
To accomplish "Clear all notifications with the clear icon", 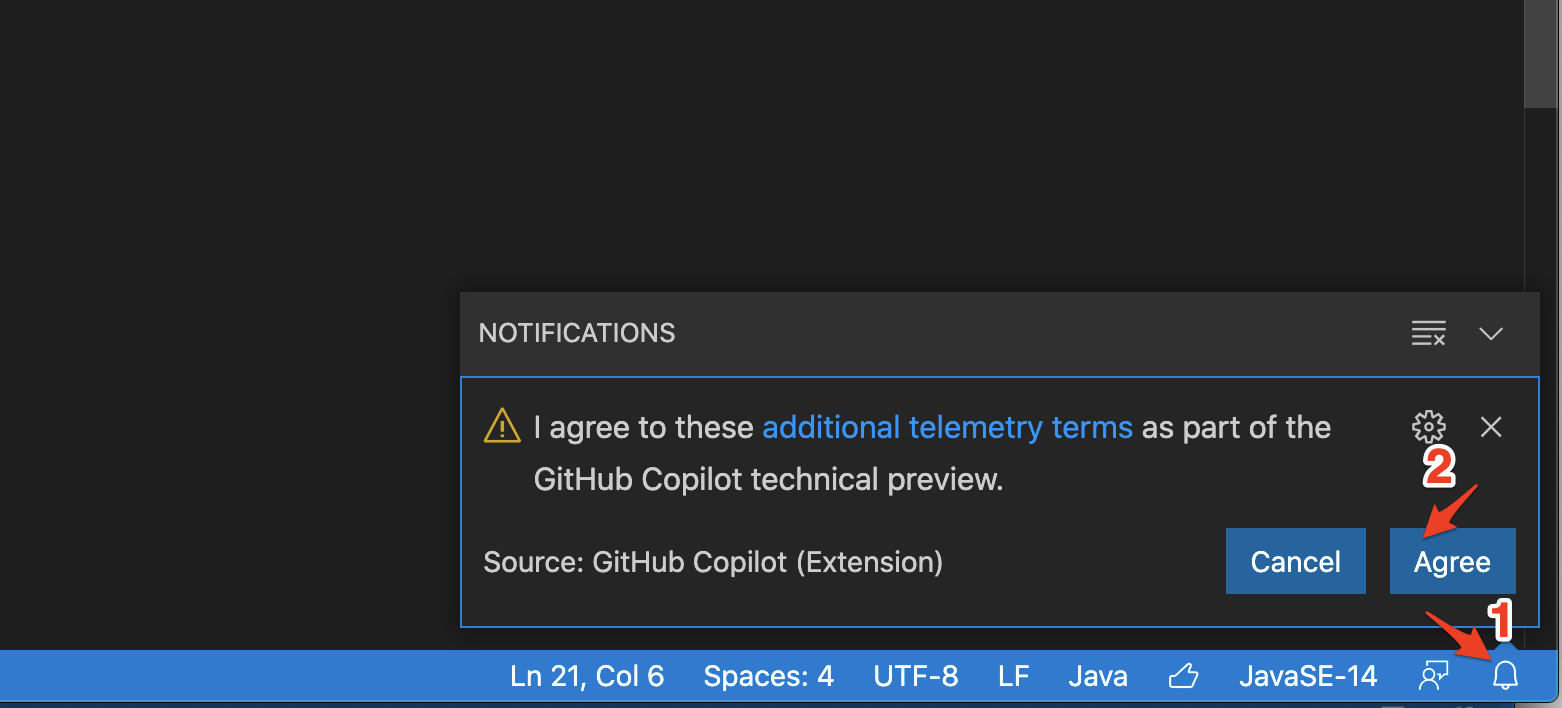I will [1428, 333].
